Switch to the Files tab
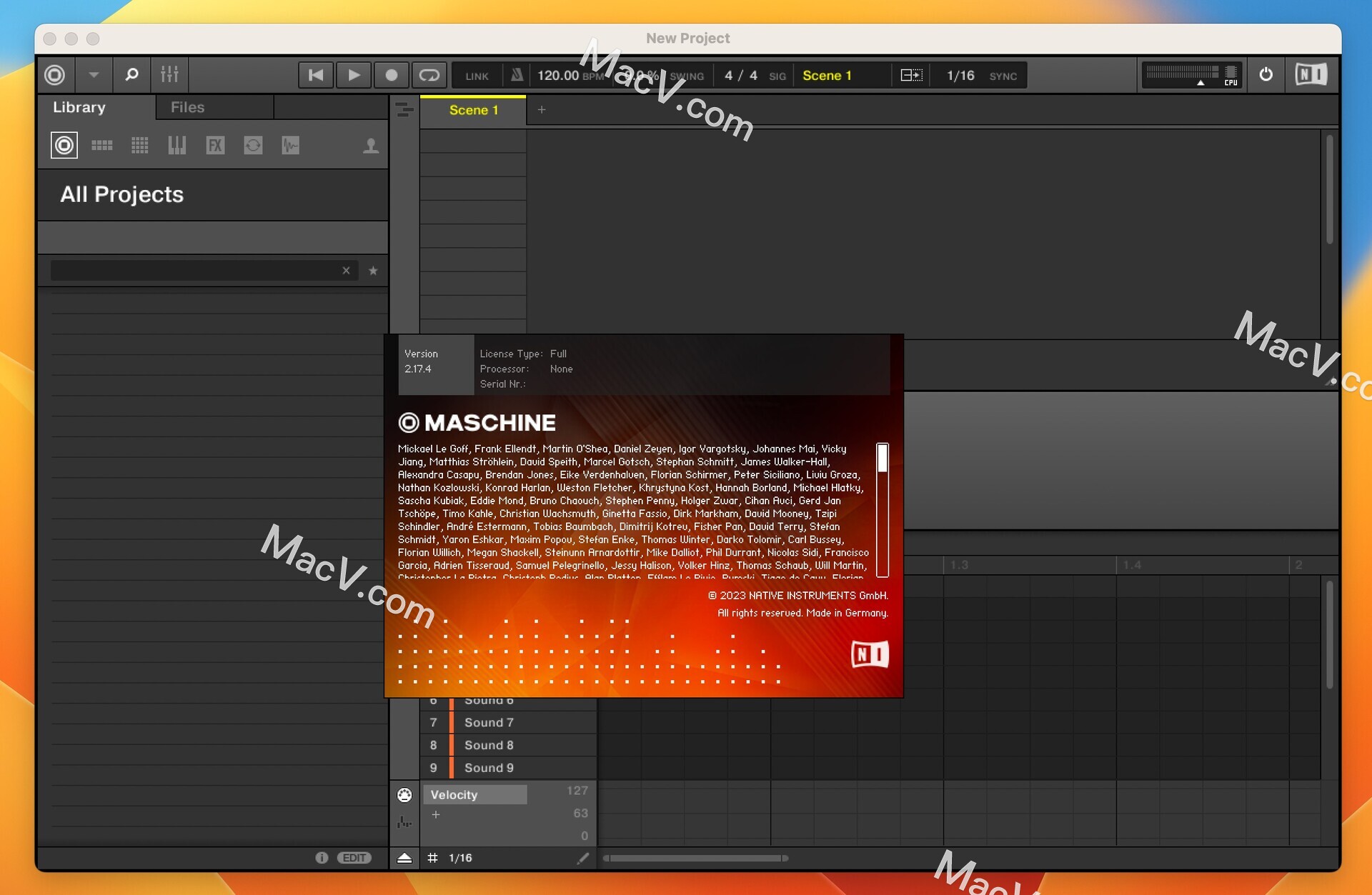 click(188, 107)
